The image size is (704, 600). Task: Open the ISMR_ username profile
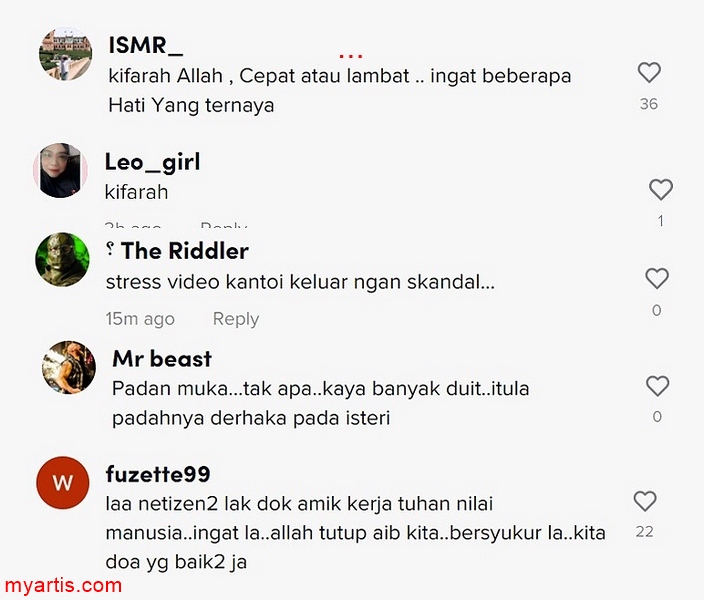pos(145,46)
